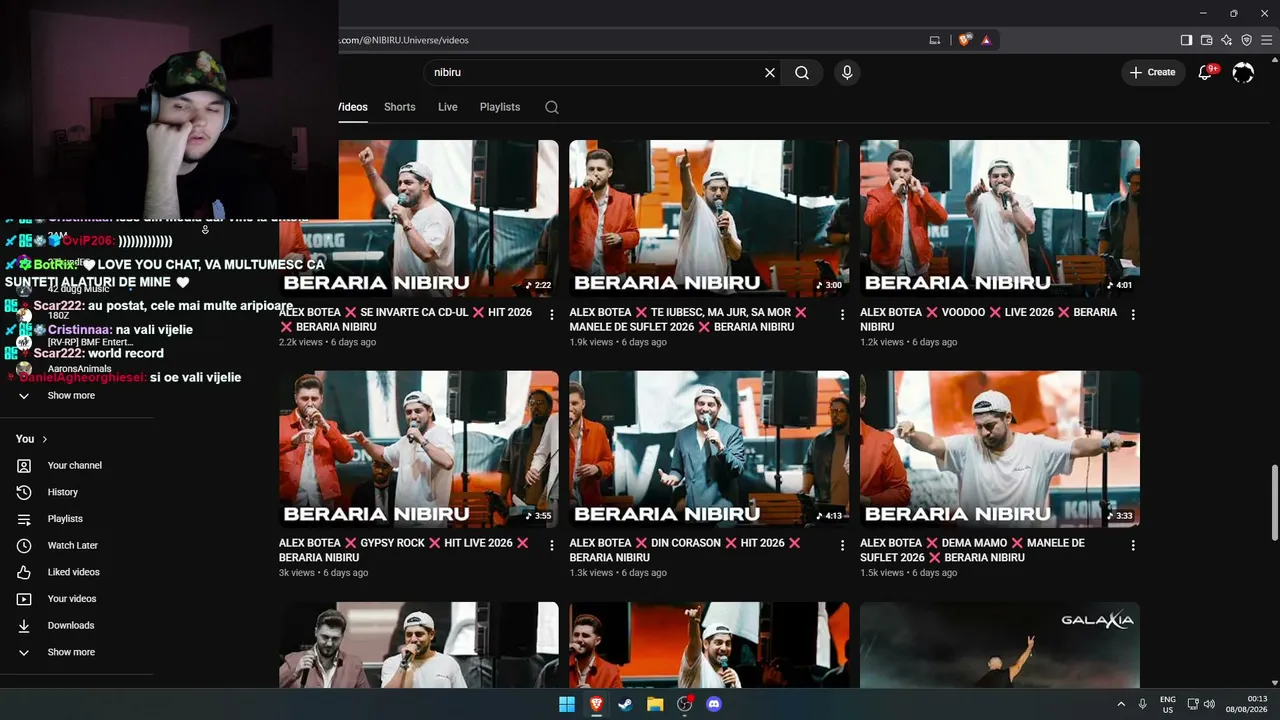
Task: Click the browser address bar URL
Action: coord(404,40)
